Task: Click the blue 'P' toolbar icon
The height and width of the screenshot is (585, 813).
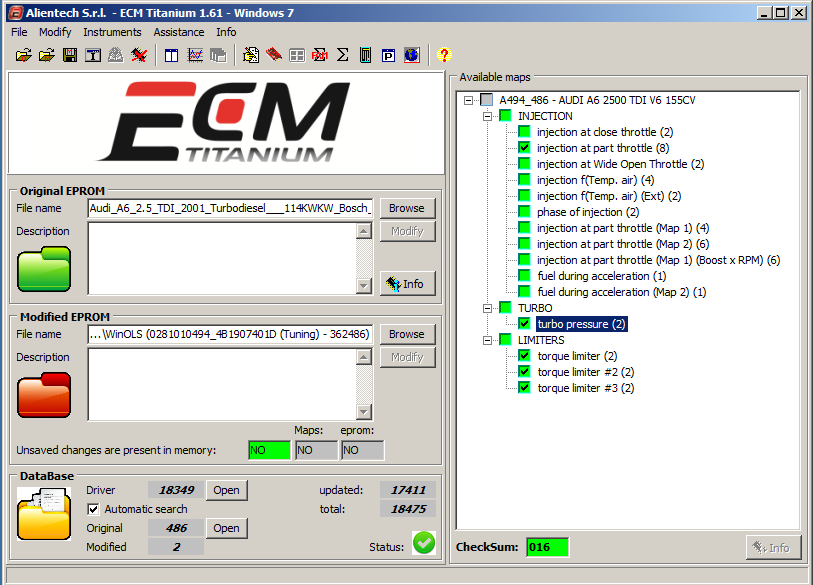Action: (388, 55)
